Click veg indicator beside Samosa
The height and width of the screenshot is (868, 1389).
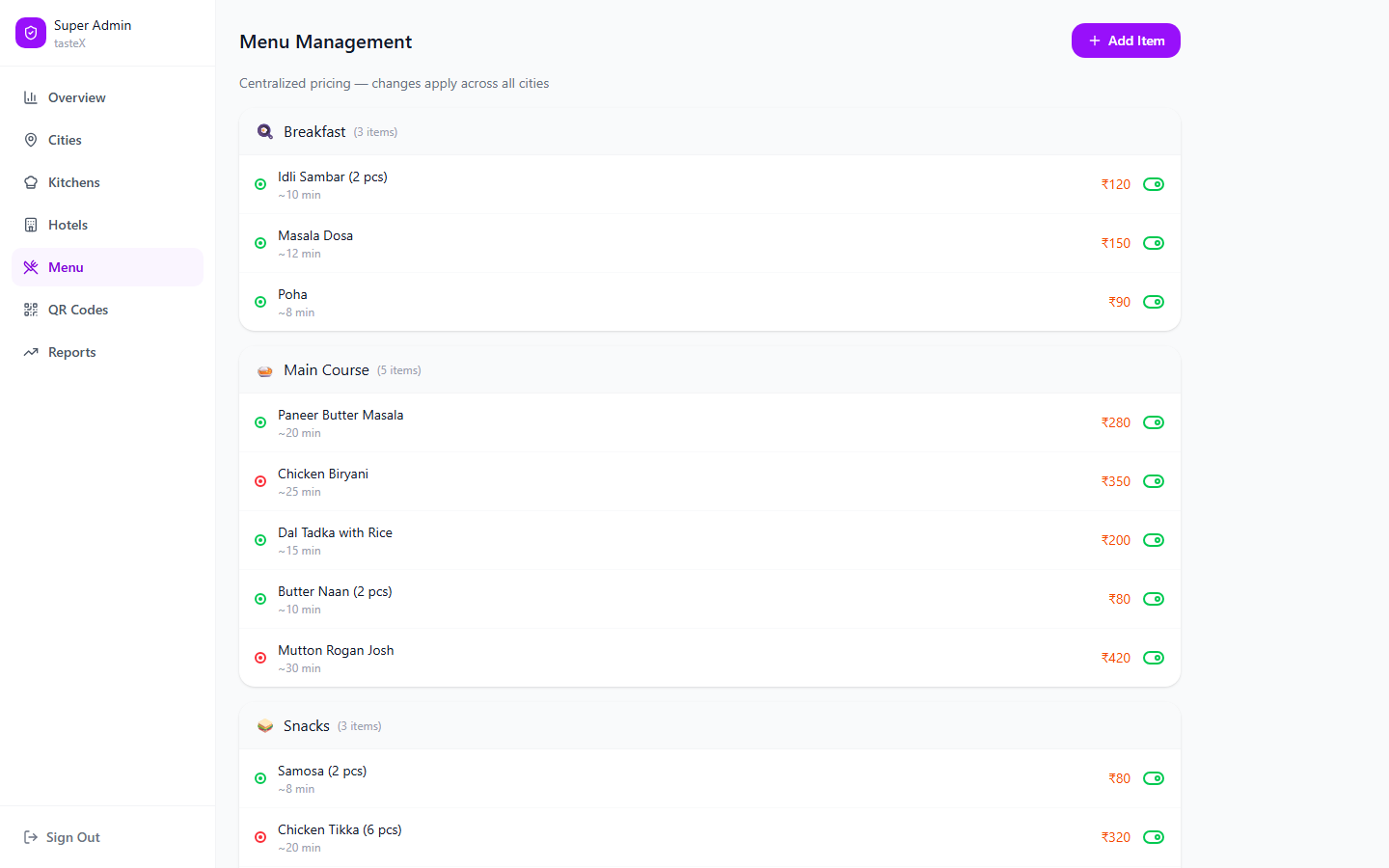pos(260,778)
